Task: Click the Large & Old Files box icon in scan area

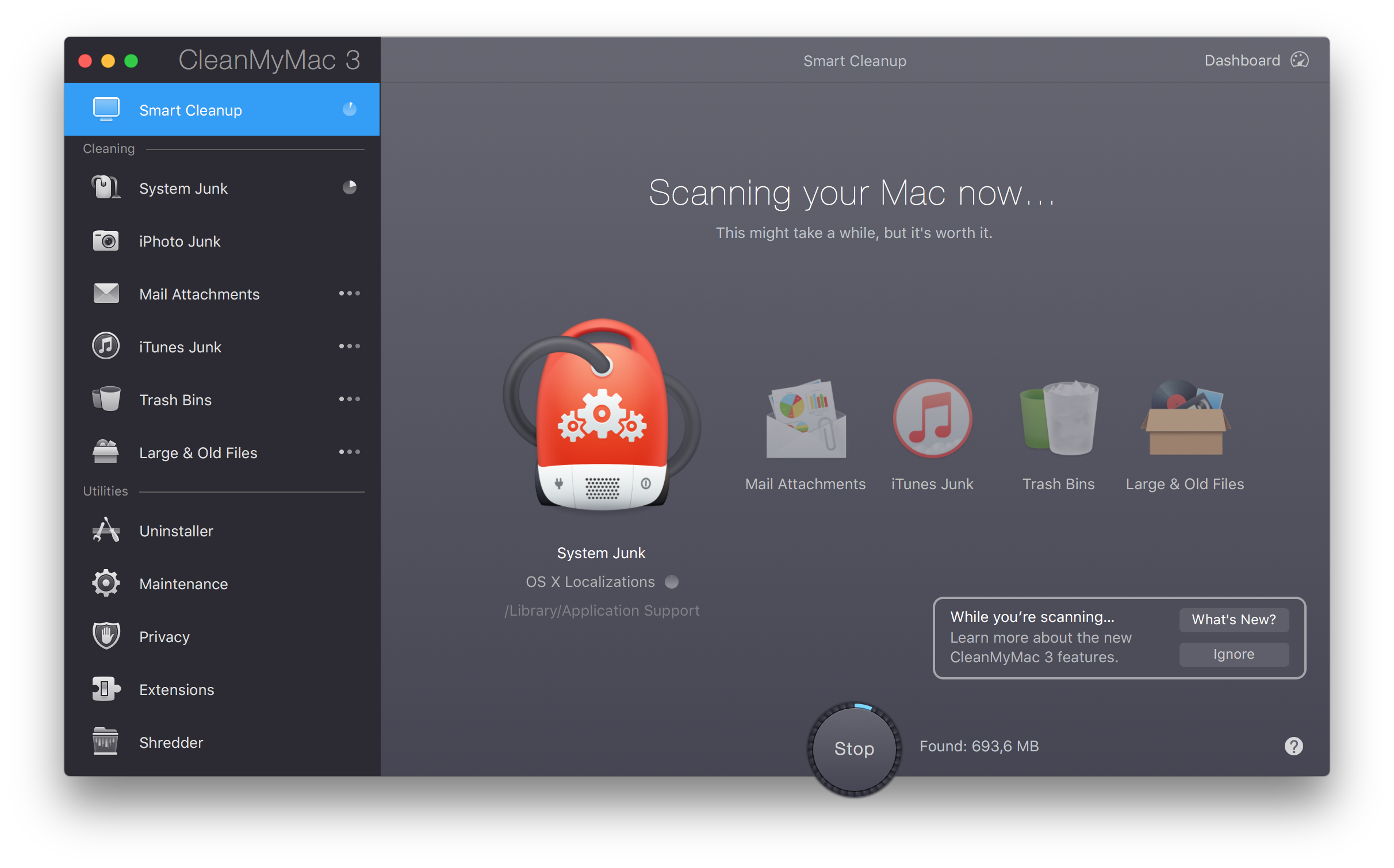Action: pyautogui.click(x=1185, y=418)
